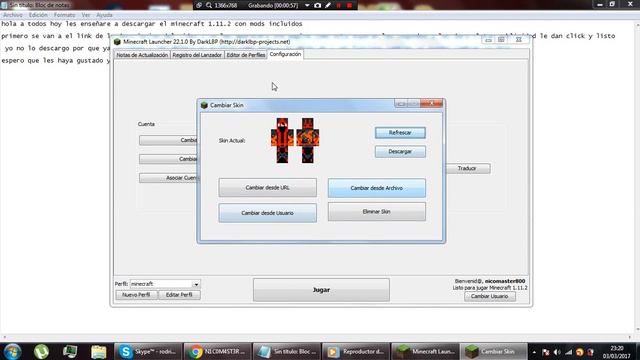Show hidden tray icons arrow

click(534, 352)
